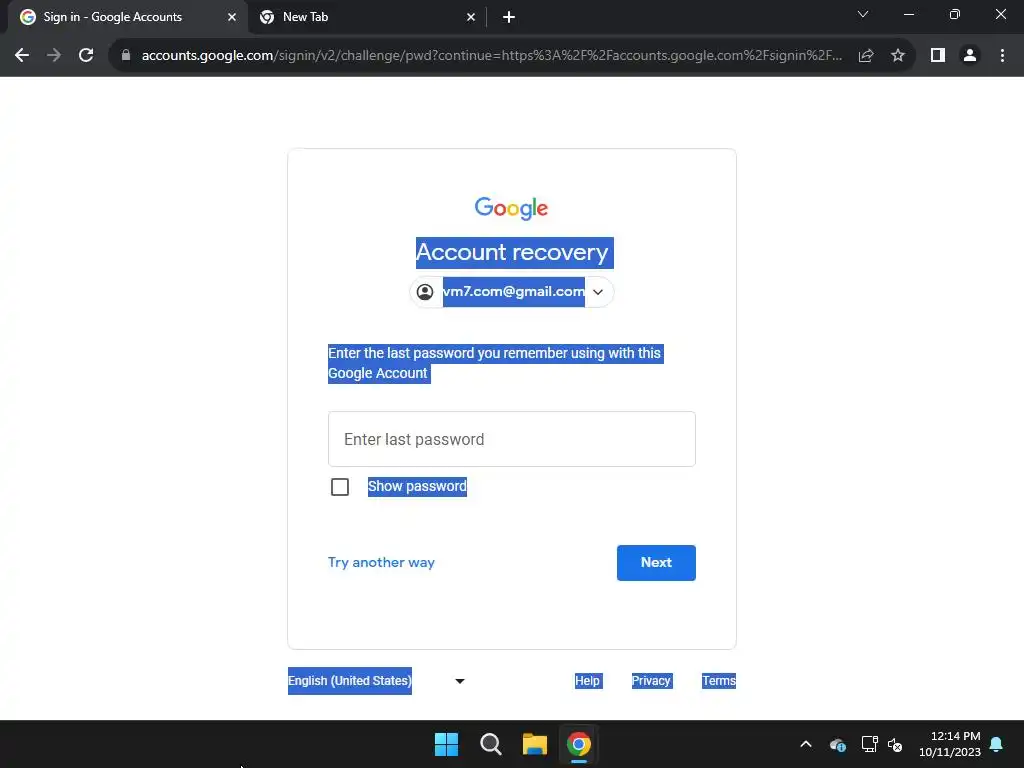Open the Windows Start menu

pos(447,744)
